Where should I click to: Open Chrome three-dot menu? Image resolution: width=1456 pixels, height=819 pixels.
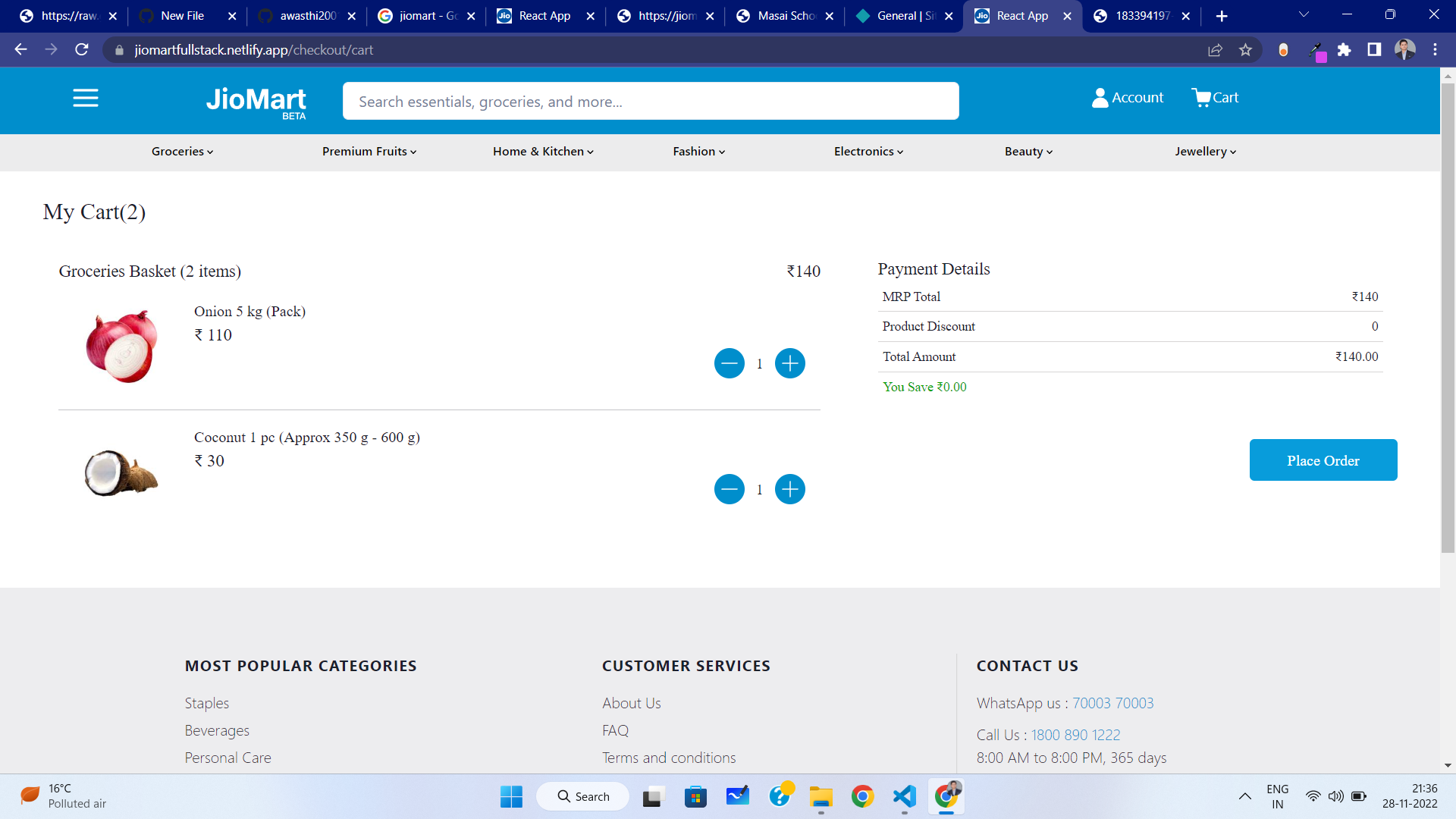point(1435,49)
